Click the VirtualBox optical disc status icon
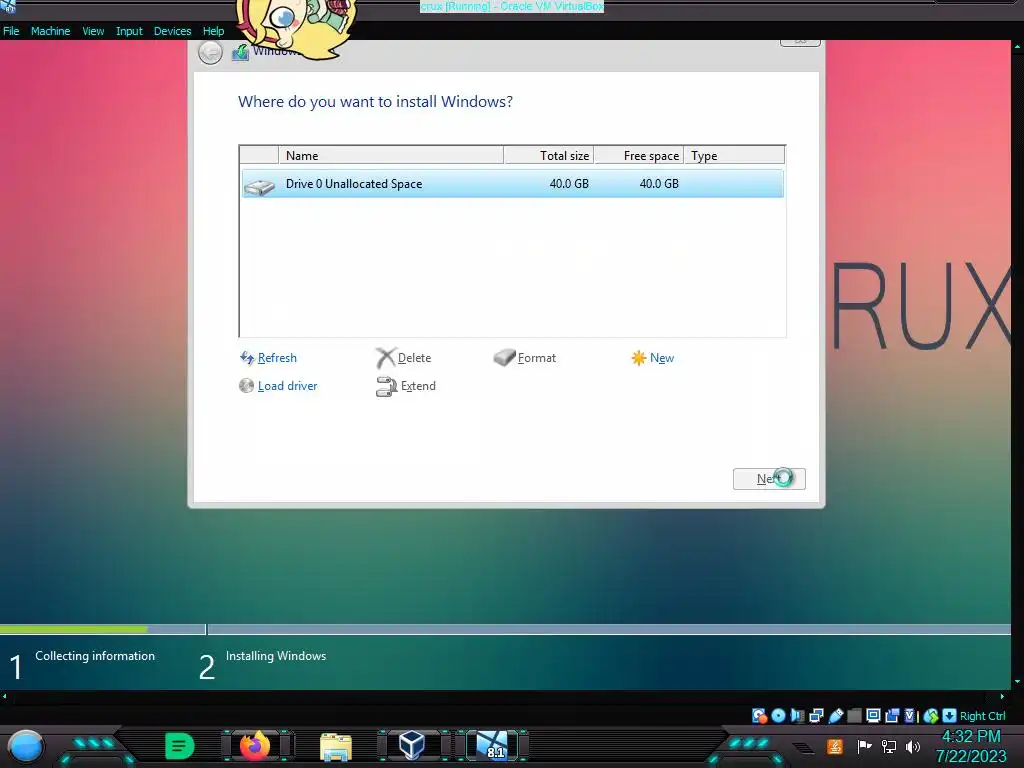The height and width of the screenshot is (768, 1024). (x=778, y=716)
